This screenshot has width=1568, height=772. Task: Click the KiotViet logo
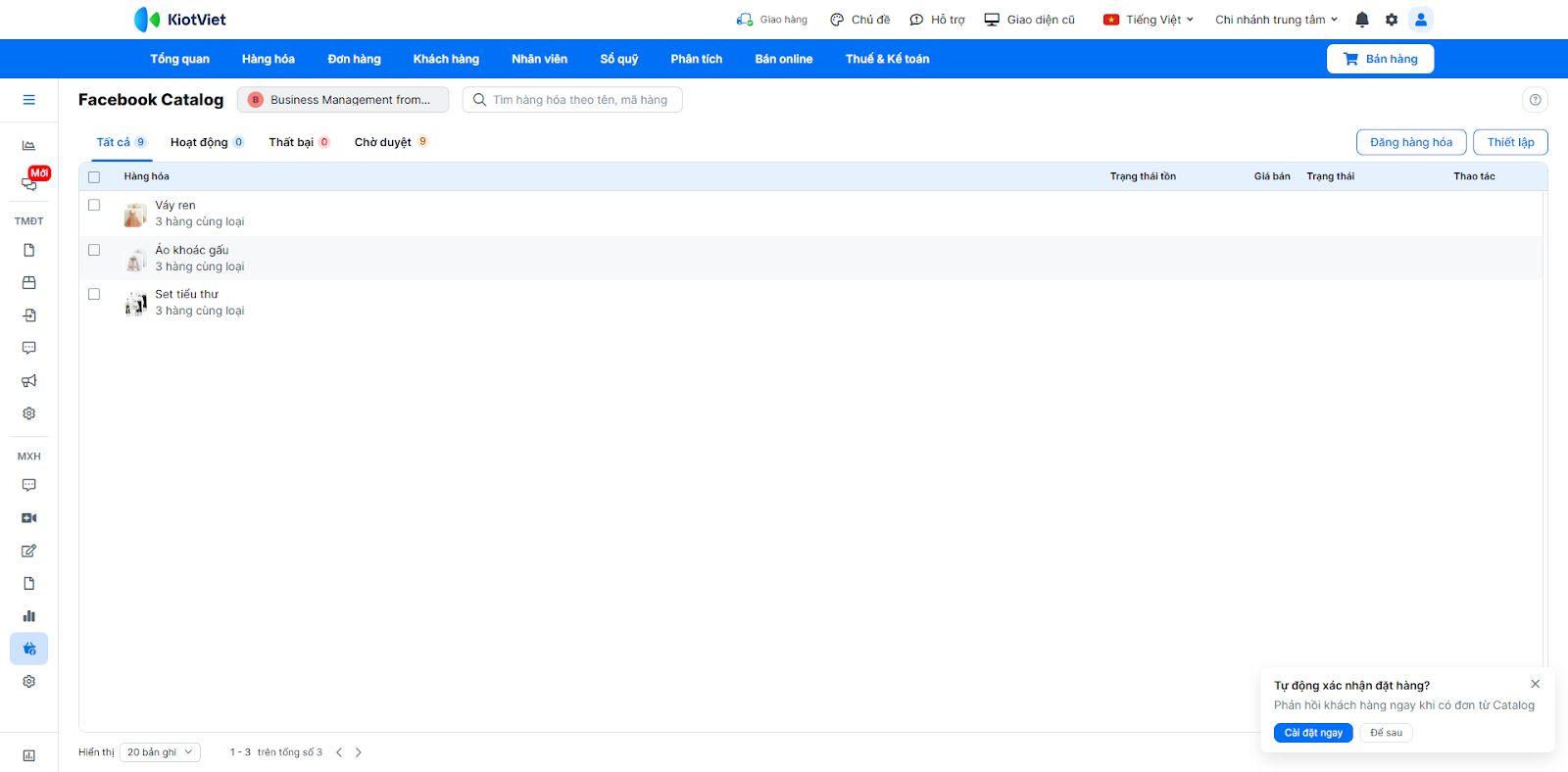pos(180,20)
